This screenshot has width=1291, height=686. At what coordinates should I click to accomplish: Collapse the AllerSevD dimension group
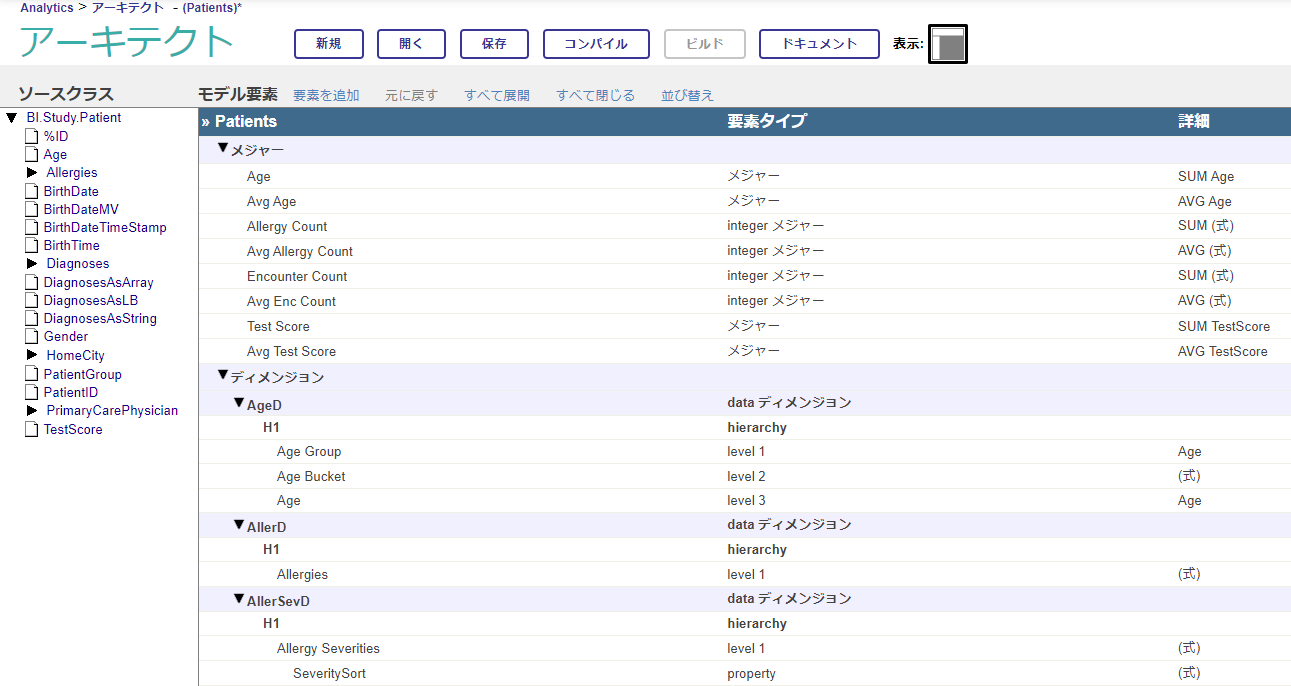point(239,600)
